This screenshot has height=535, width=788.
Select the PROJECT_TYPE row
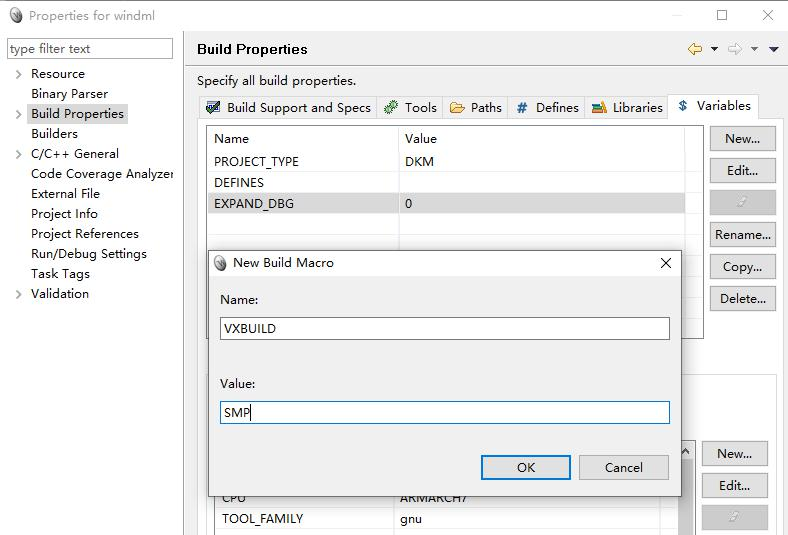point(446,162)
